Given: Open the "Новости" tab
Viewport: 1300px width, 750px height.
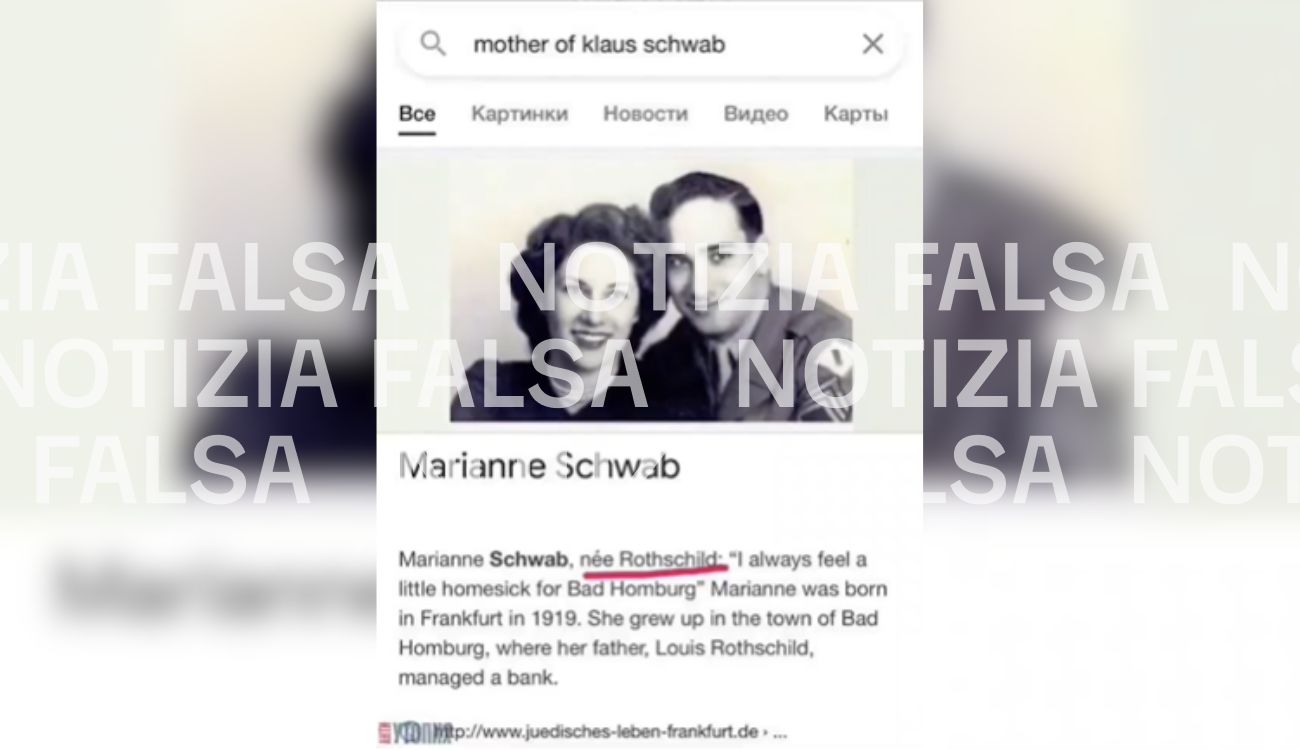Looking at the screenshot, I should (646, 114).
